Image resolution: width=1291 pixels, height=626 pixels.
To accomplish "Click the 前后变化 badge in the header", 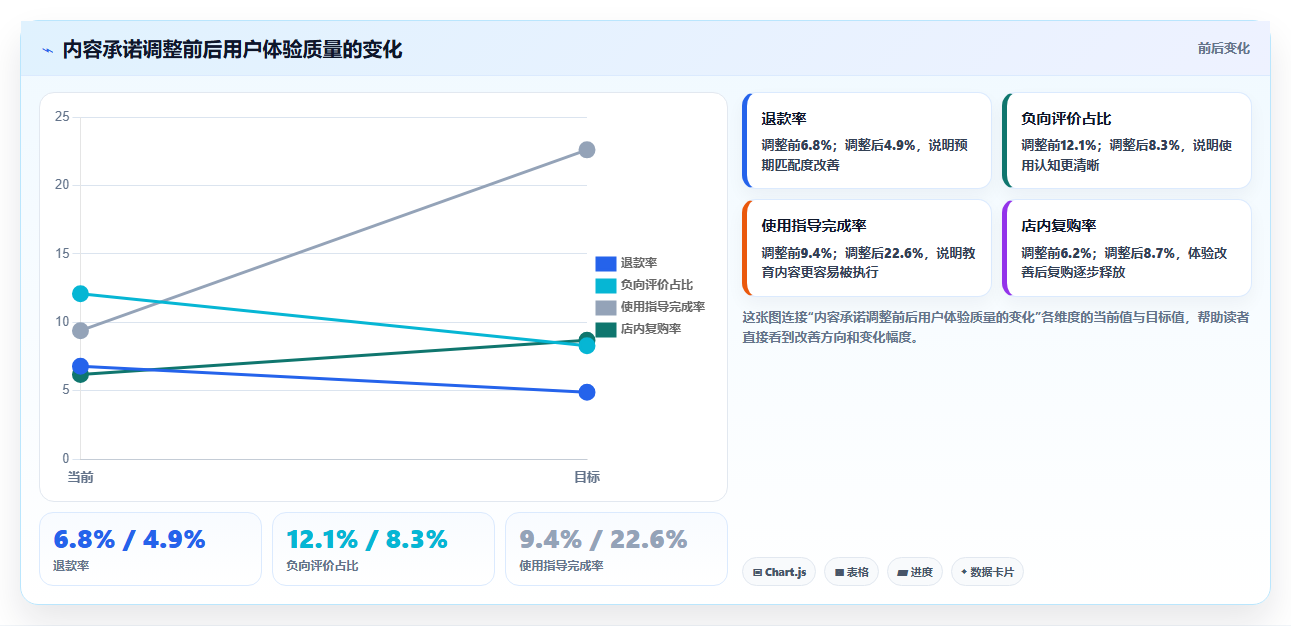I will pyautogui.click(x=1223, y=49).
